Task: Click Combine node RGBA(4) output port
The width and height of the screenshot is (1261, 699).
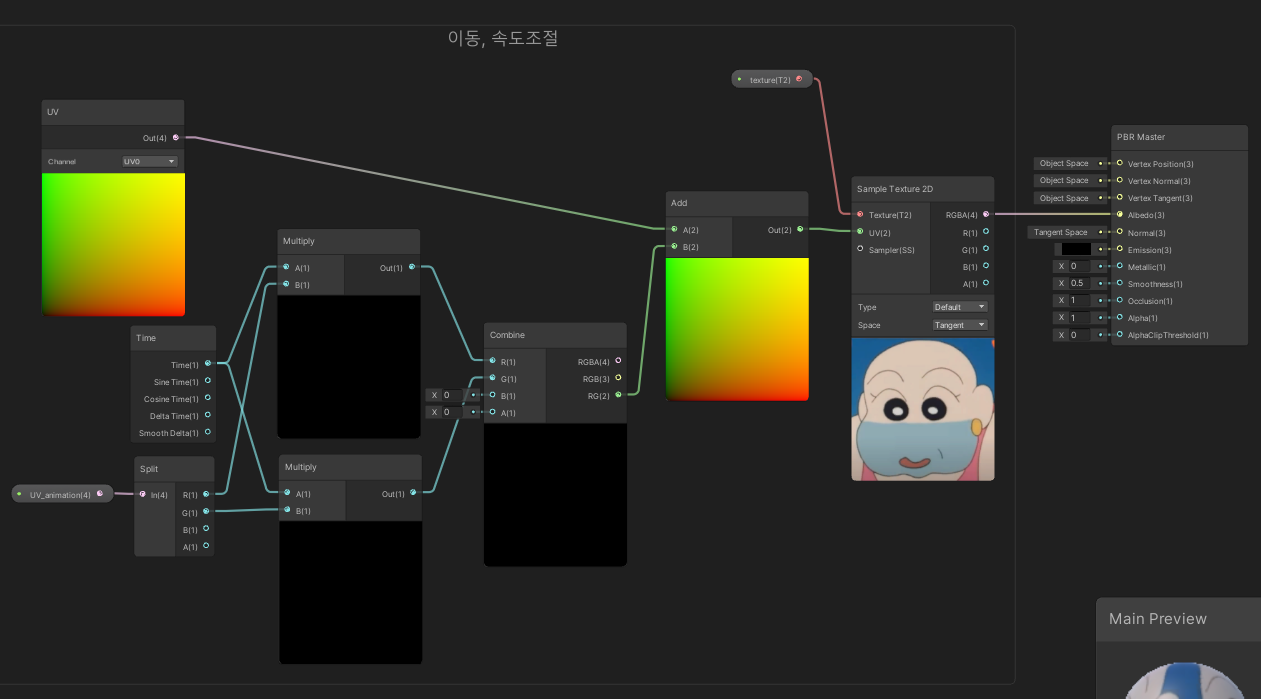Action: tap(618, 361)
